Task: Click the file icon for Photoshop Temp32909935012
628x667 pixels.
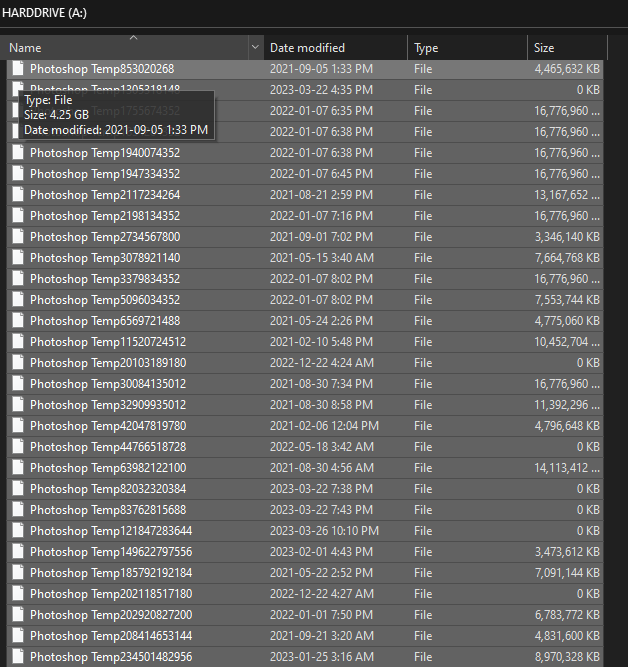Action: [18, 405]
